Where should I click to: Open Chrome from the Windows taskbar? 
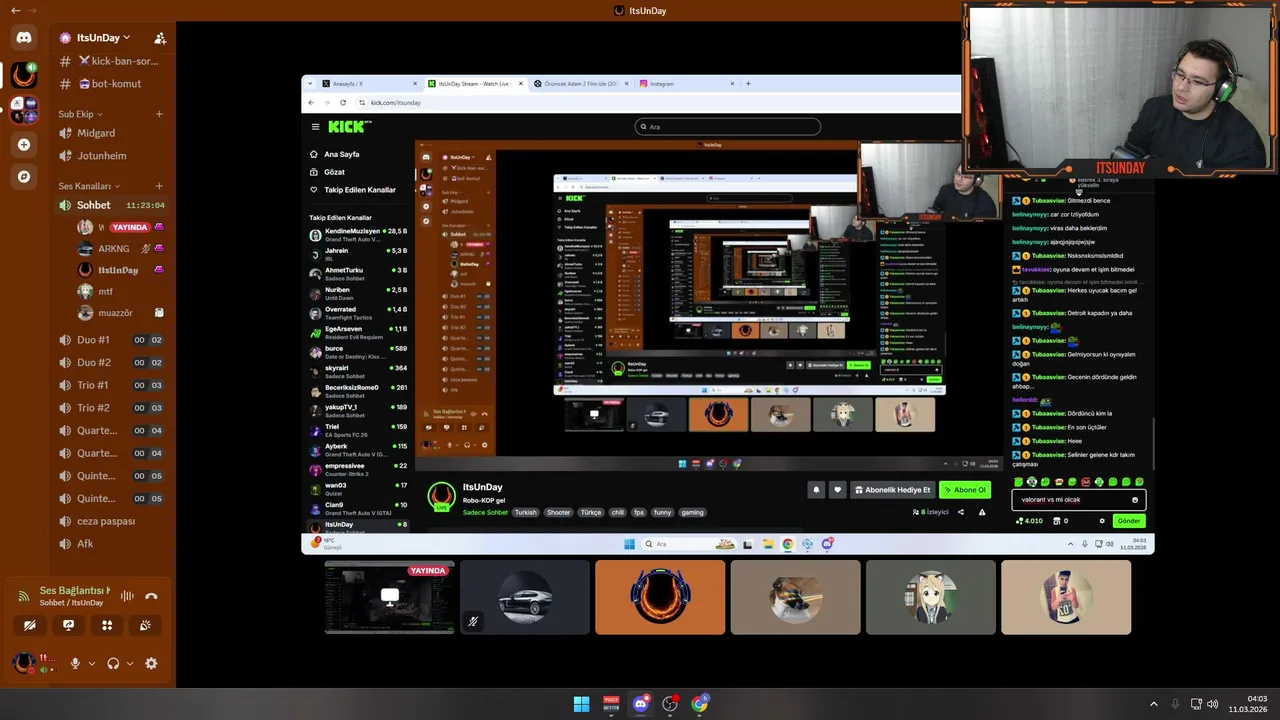coord(700,704)
